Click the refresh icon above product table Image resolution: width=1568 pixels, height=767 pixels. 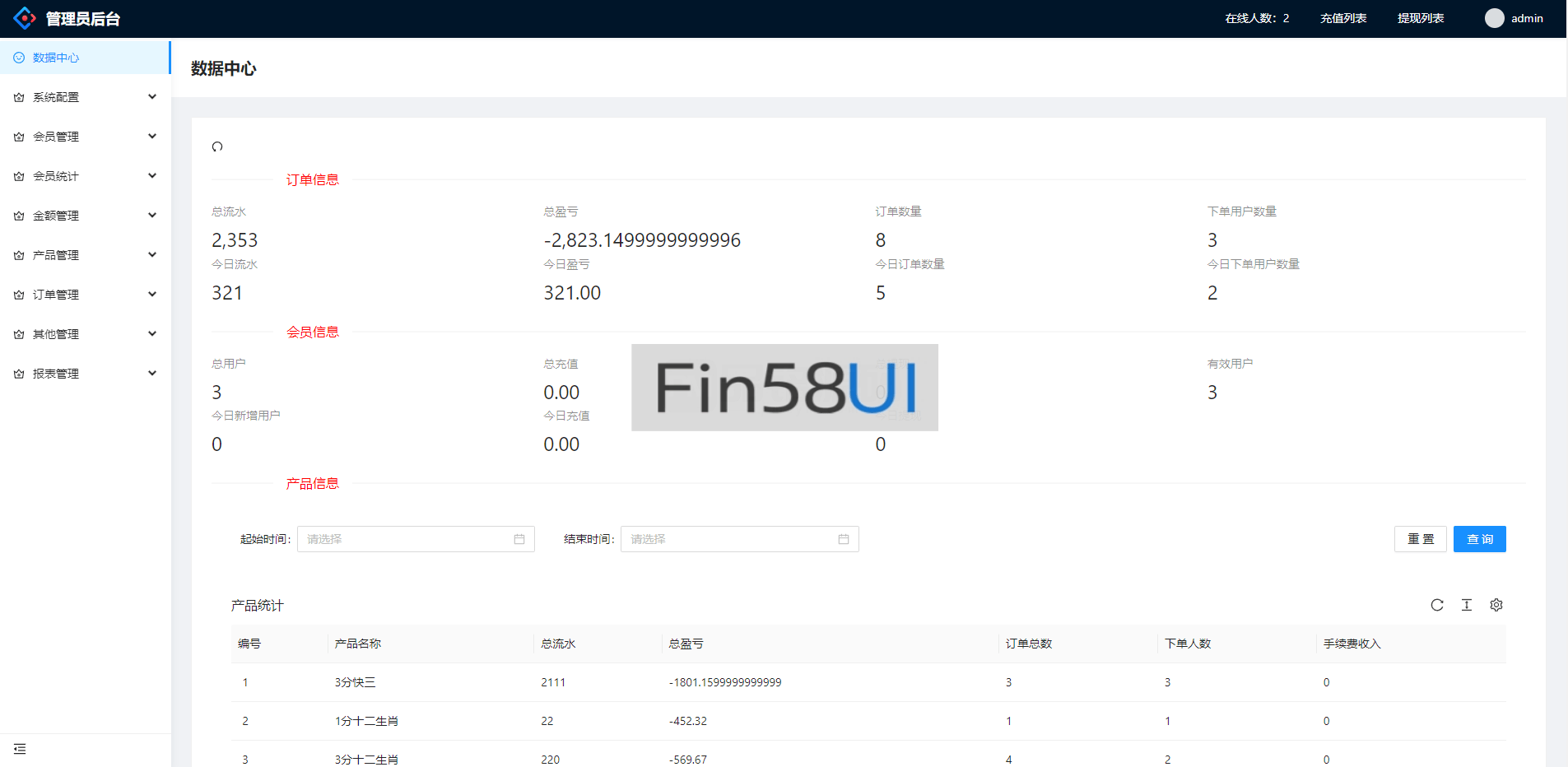click(x=1436, y=605)
